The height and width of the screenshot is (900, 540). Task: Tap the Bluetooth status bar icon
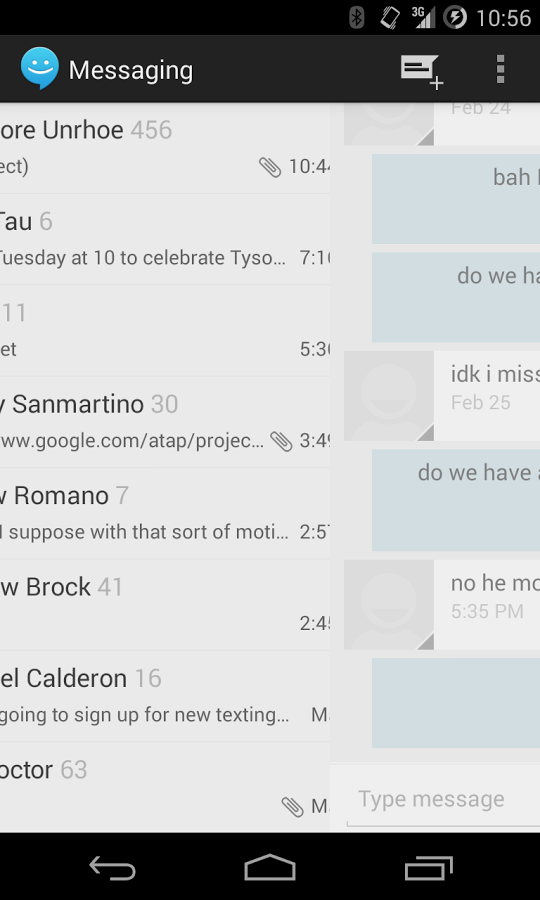[357, 17]
